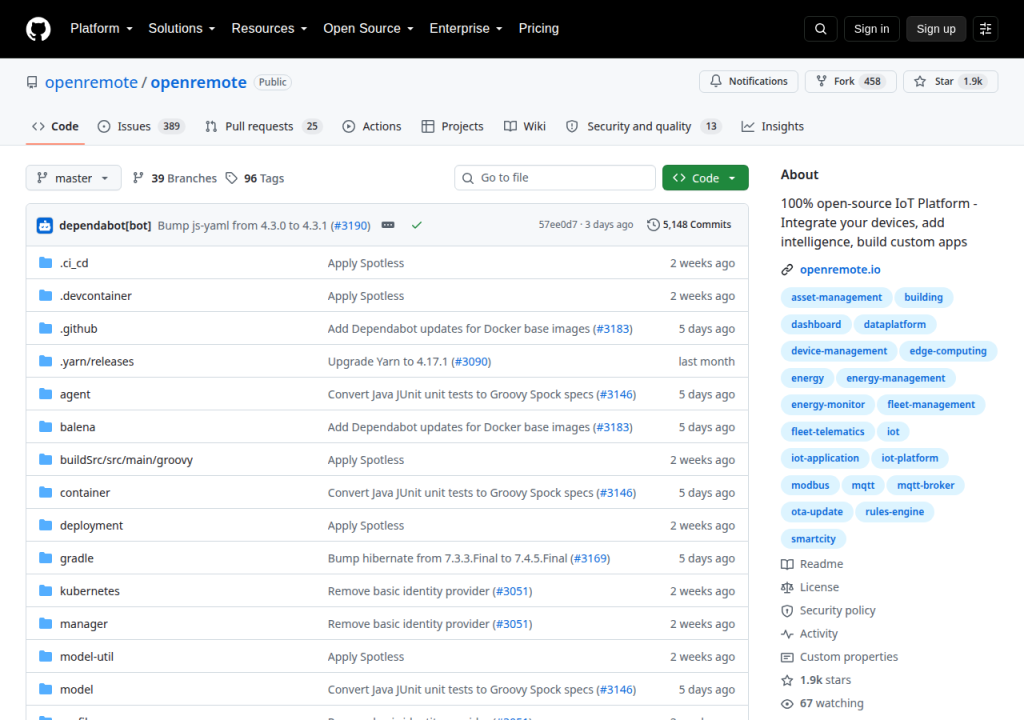Screen dimensions: 1024x720
Task: Expand the Platform menu
Action: pos(101,29)
